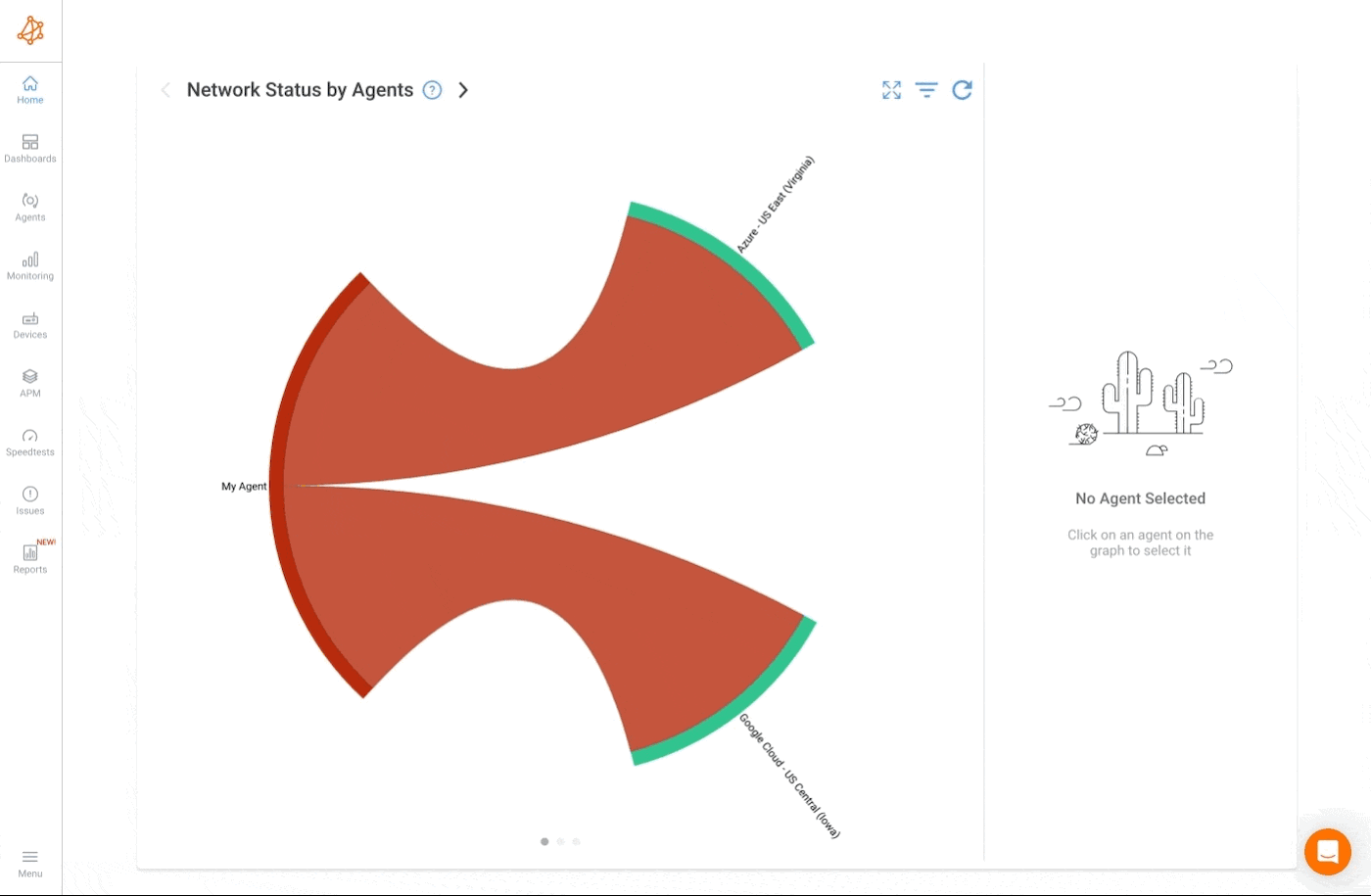
Task: Go to the Monitoring section
Action: coord(29,265)
